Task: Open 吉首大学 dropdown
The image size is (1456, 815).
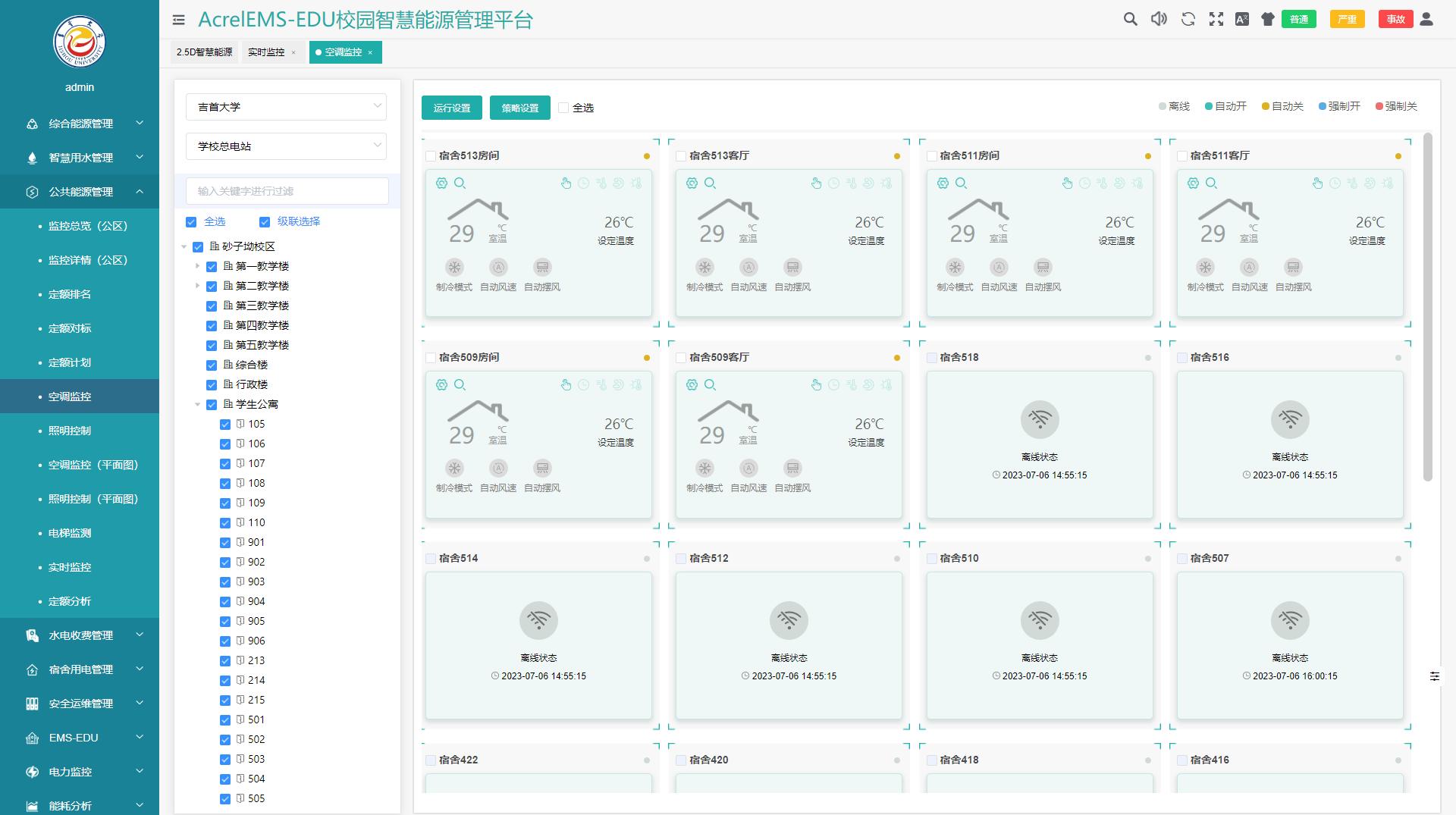Action: click(x=286, y=107)
